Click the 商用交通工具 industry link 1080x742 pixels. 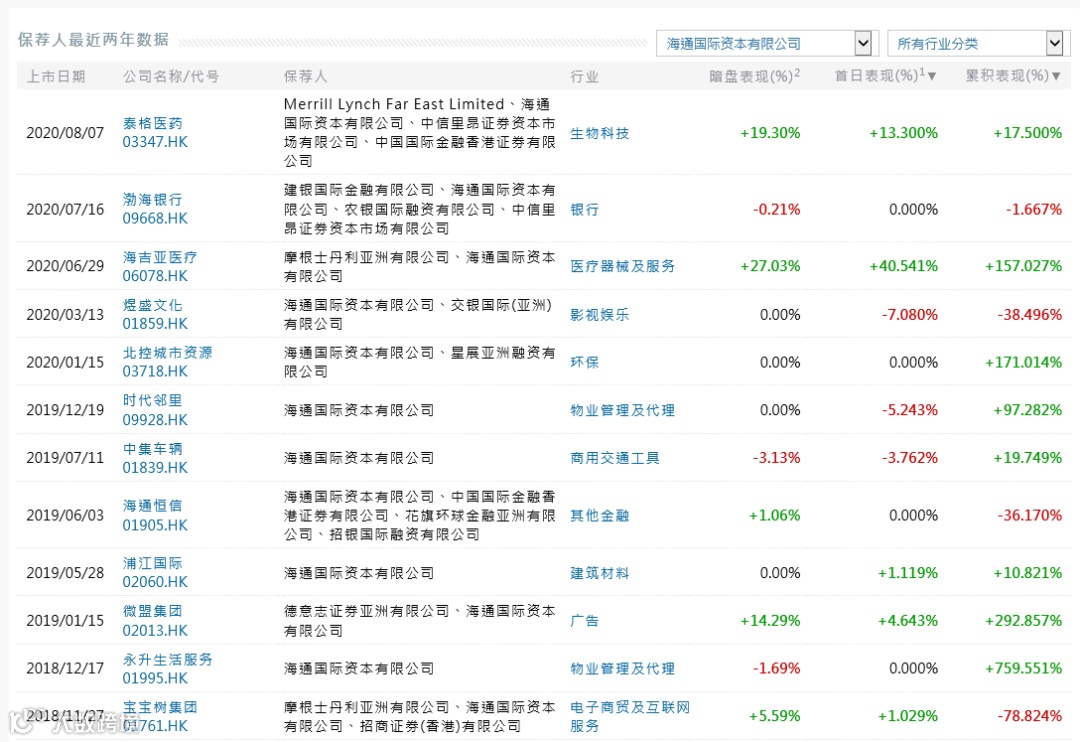[x=614, y=458]
